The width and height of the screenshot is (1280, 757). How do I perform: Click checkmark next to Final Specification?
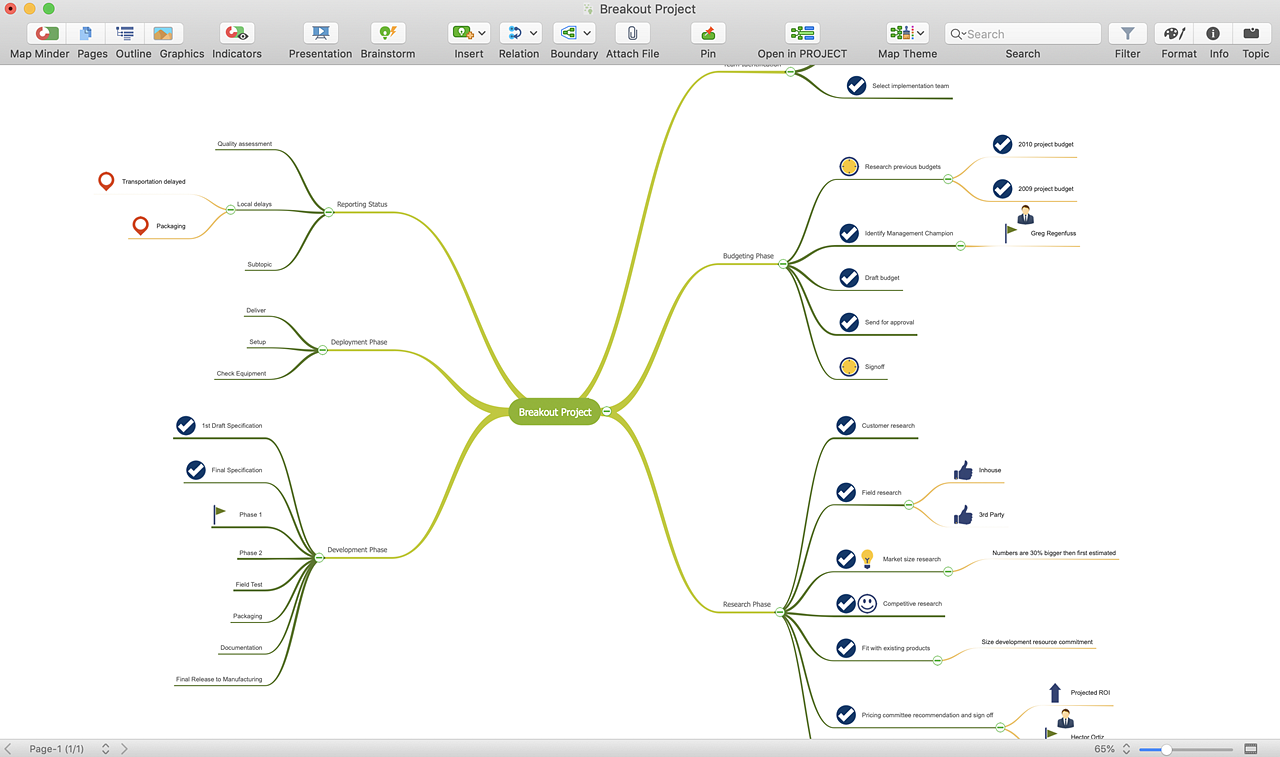[x=196, y=470]
